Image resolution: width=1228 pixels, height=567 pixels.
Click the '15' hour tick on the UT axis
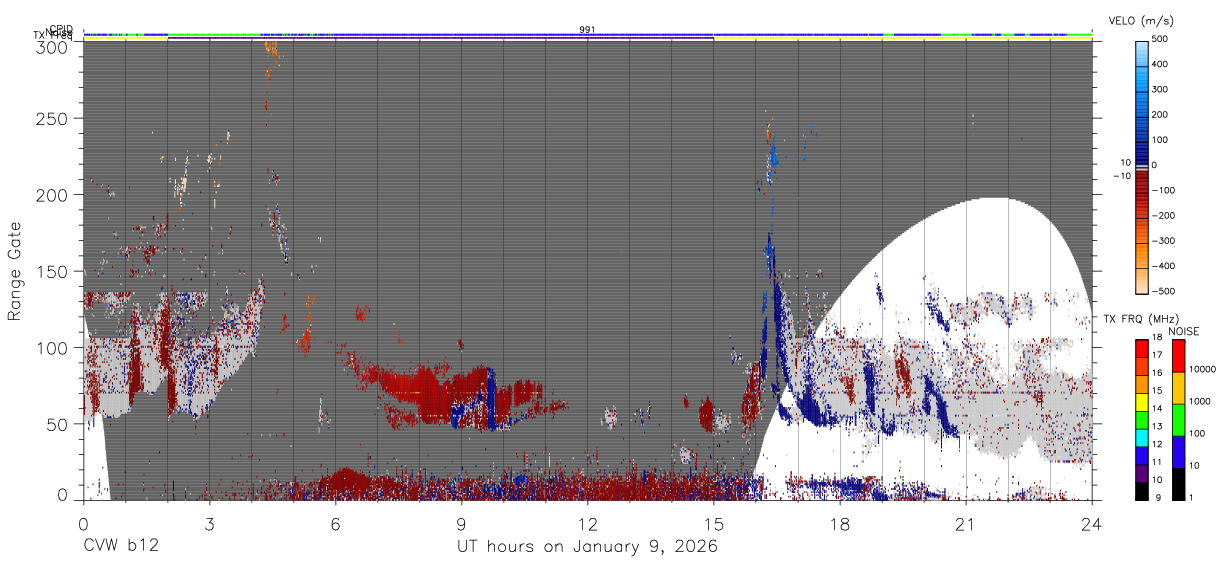(713, 523)
